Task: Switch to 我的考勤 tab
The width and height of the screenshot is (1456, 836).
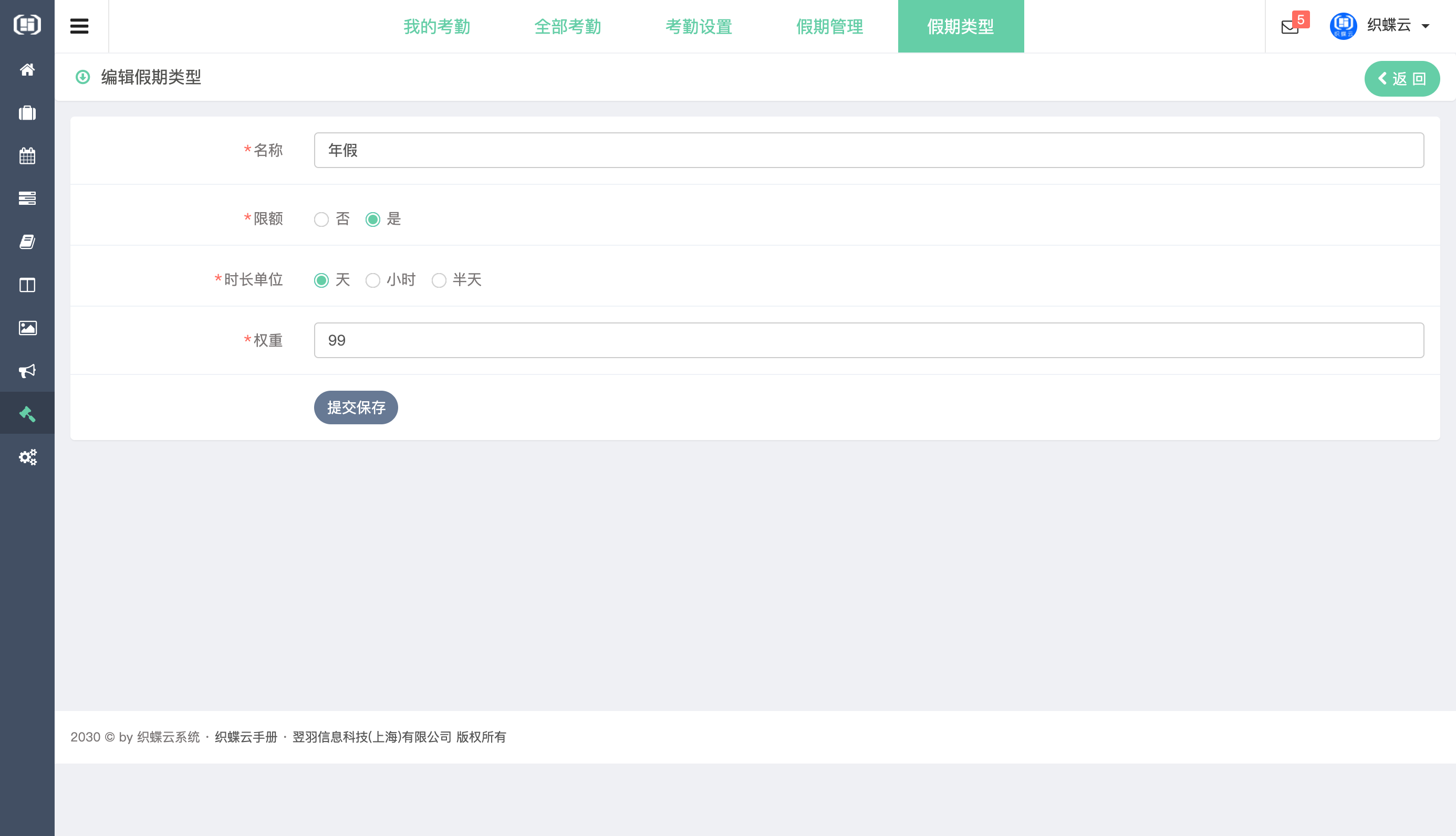Action: pyautogui.click(x=436, y=26)
